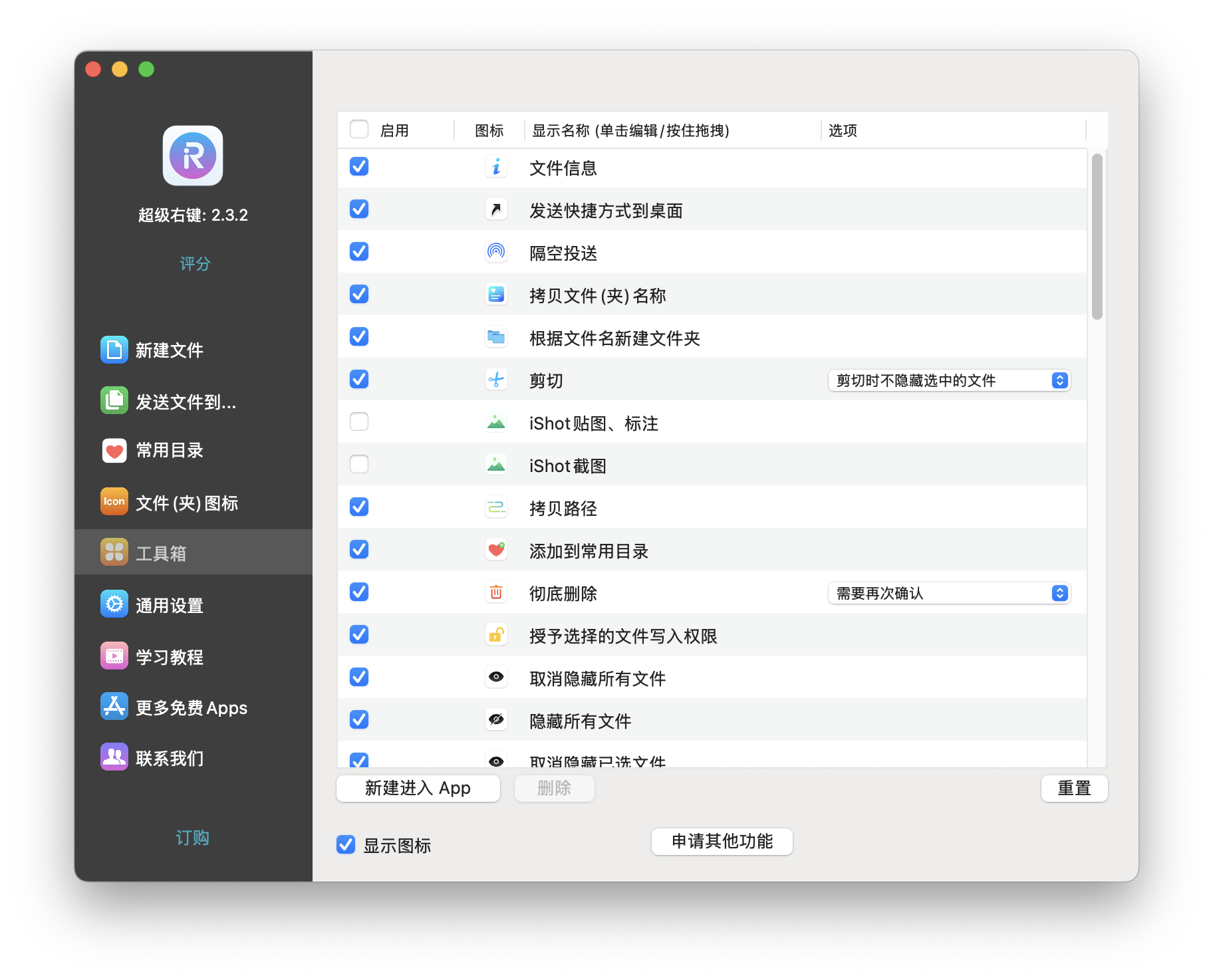Click the scissors icon for 剪切
The image size is (1213, 980).
(x=496, y=380)
